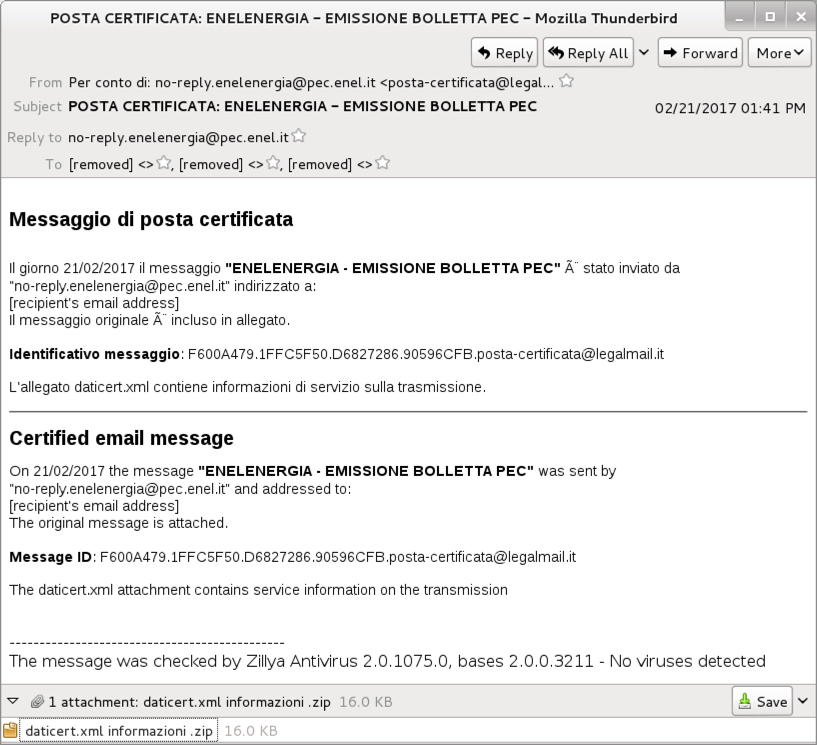Click 'L'allegato daticert.xml contiene informazioni' sentence

click(247, 387)
